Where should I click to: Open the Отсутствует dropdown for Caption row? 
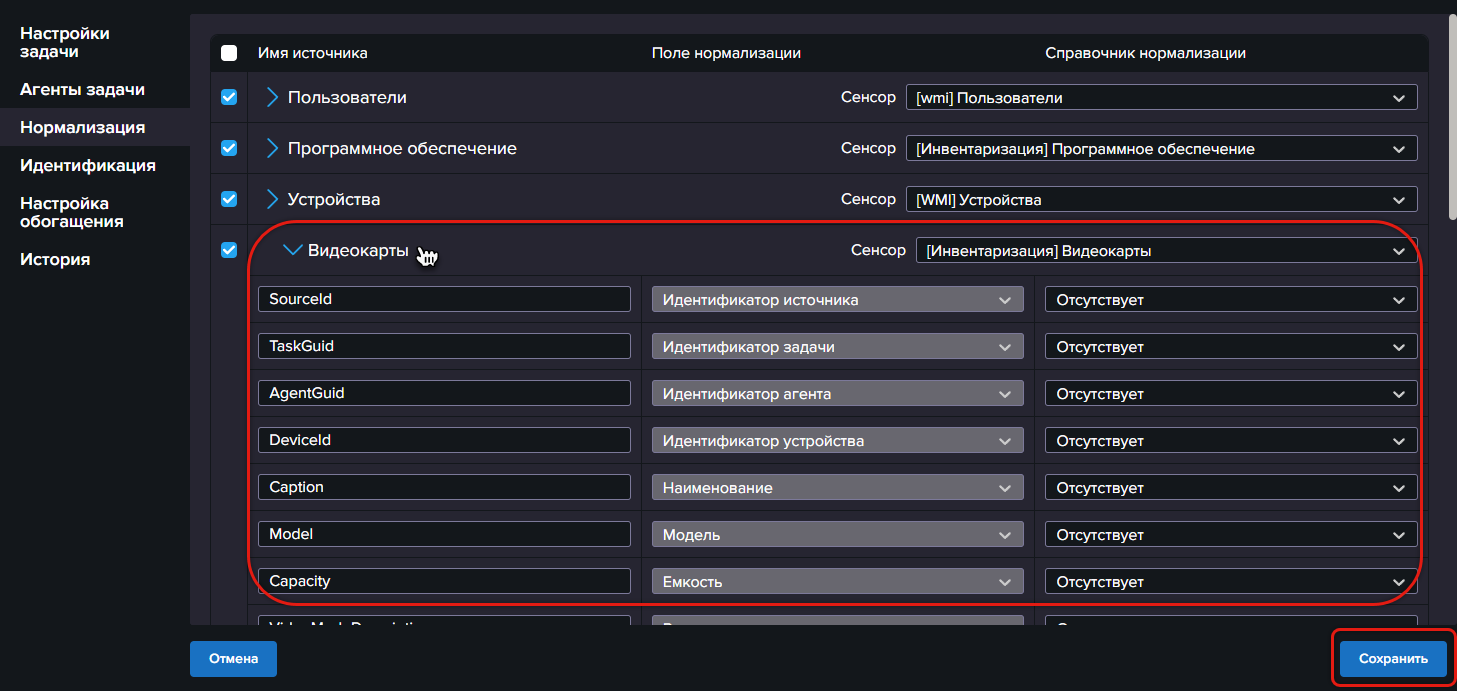coord(1230,488)
